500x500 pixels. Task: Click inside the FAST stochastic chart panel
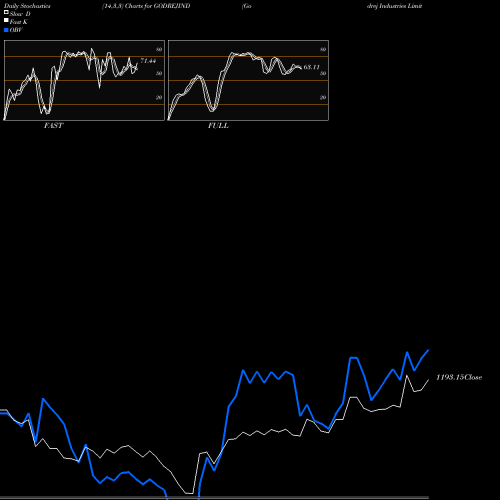(84, 80)
